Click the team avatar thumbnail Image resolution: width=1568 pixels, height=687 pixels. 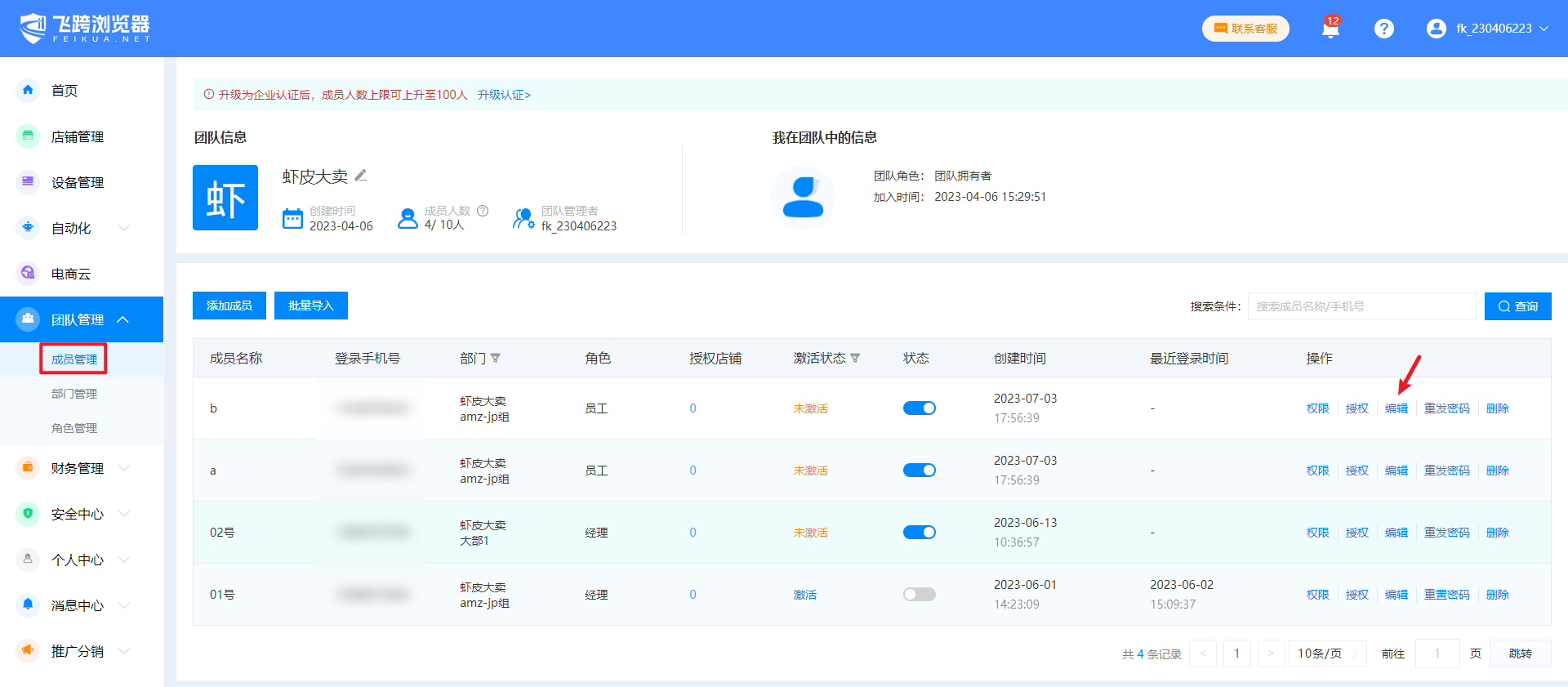[225, 198]
